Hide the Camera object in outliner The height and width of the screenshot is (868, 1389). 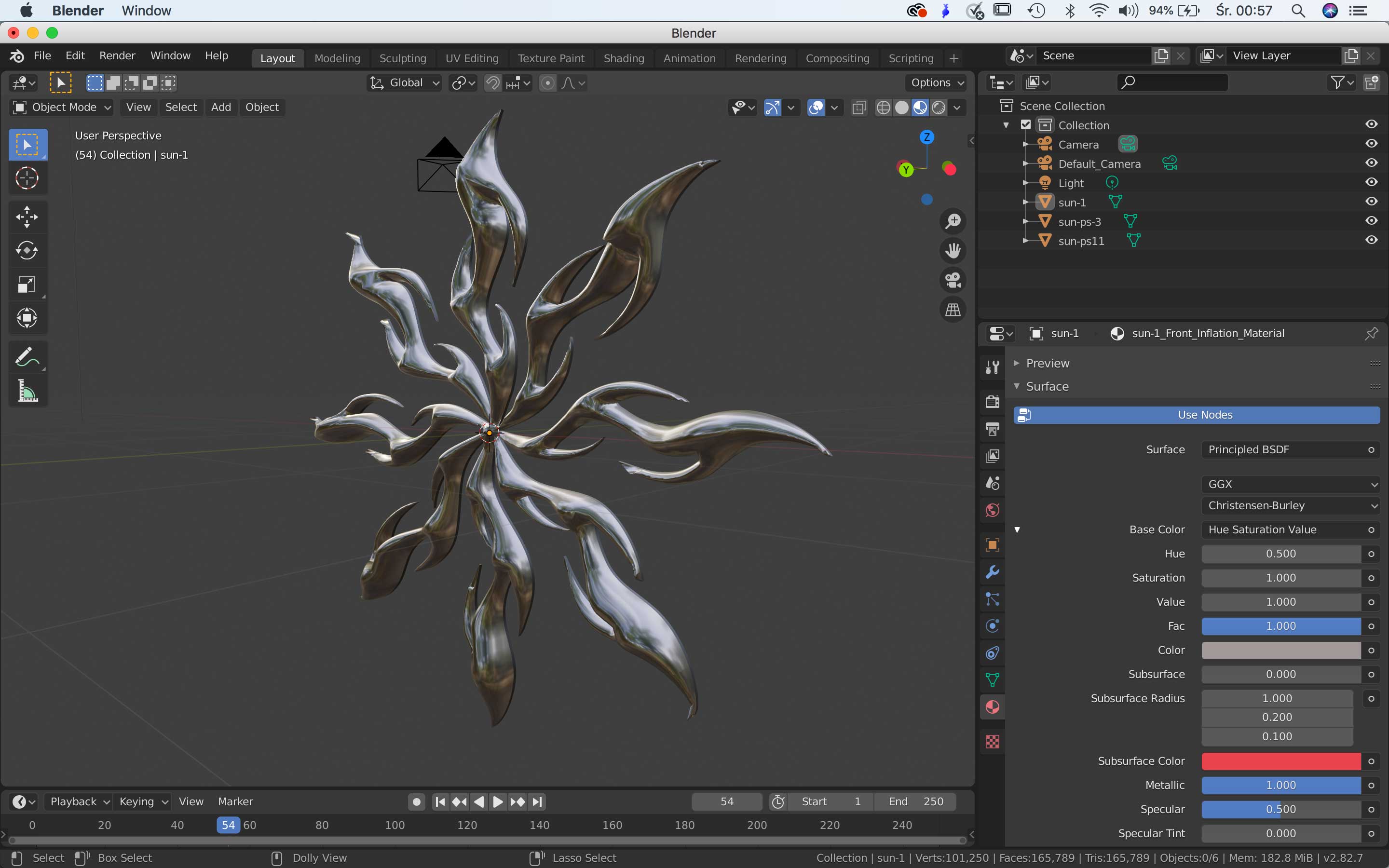click(x=1371, y=144)
